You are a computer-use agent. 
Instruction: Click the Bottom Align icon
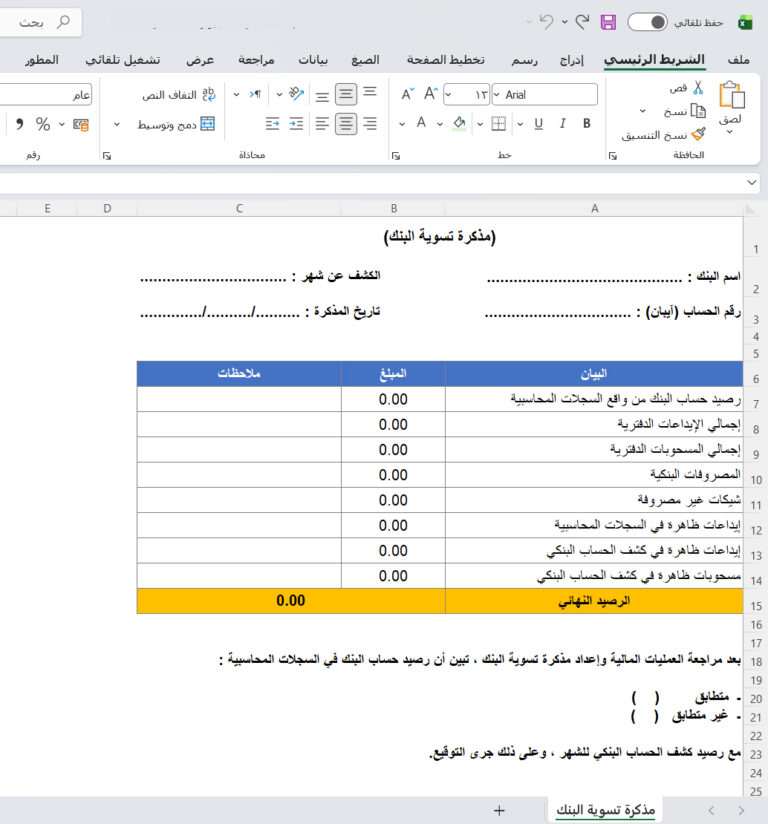[x=322, y=96]
